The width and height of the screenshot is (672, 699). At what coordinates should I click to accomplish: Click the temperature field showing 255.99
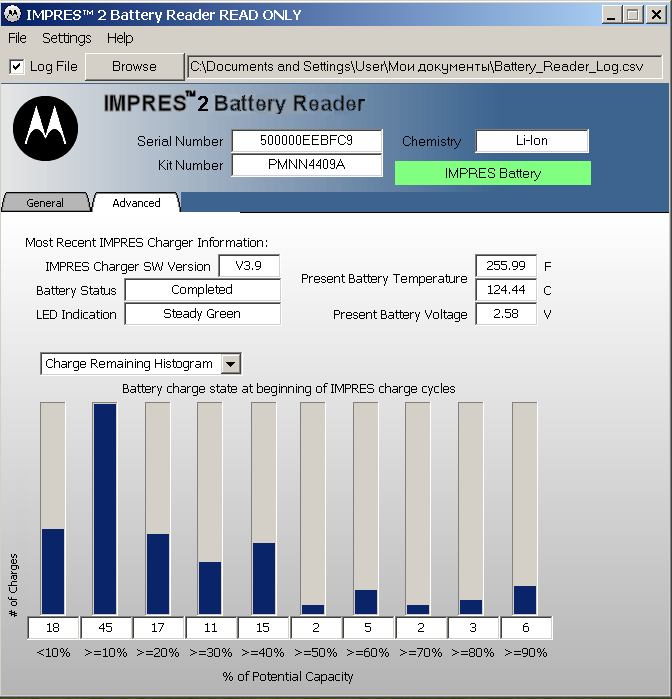pos(506,266)
